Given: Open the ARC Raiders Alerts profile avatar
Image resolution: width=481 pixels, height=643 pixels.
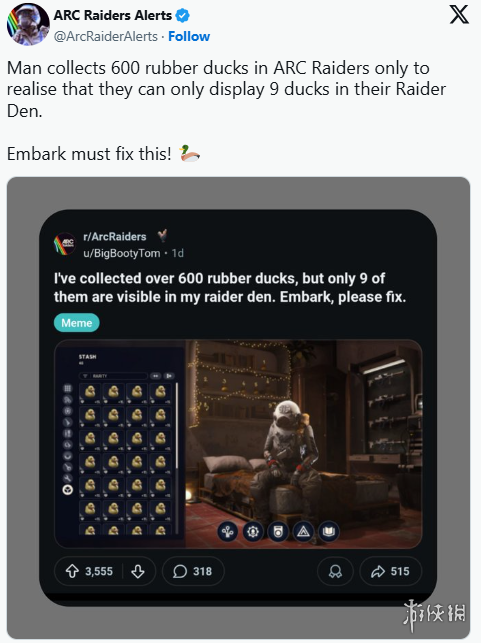Looking at the screenshot, I should pos(28,24).
